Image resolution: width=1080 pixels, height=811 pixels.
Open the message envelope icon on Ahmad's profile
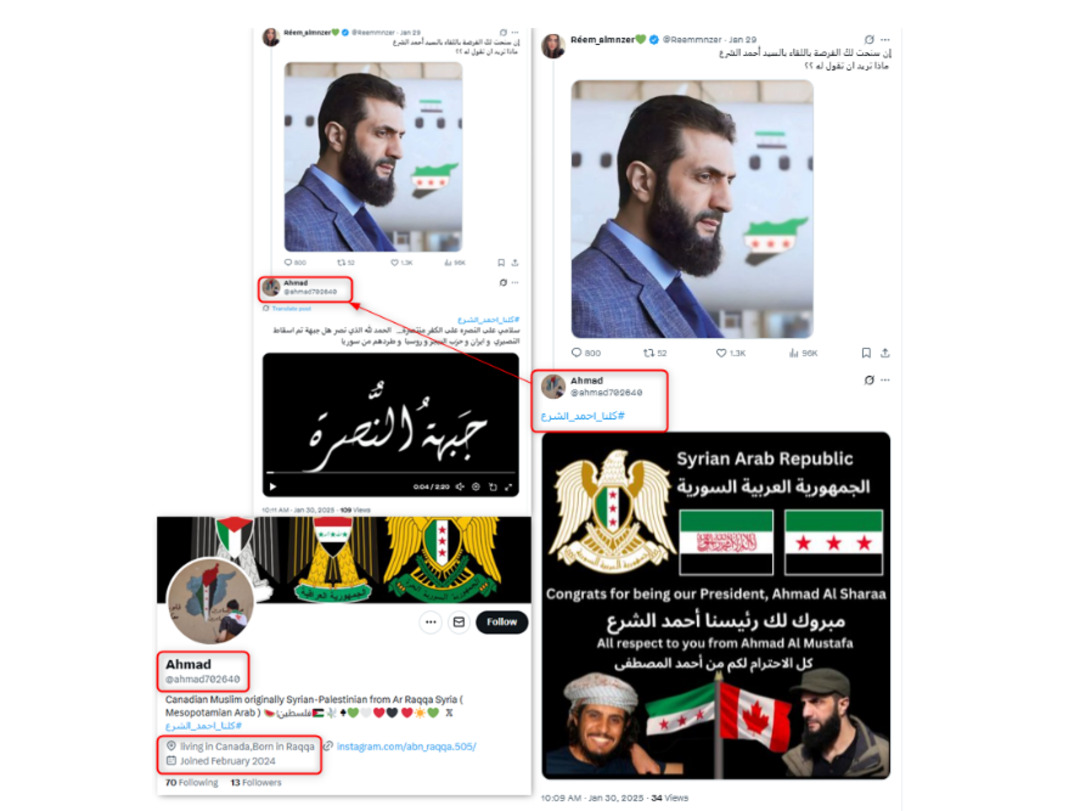click(459, 622)
